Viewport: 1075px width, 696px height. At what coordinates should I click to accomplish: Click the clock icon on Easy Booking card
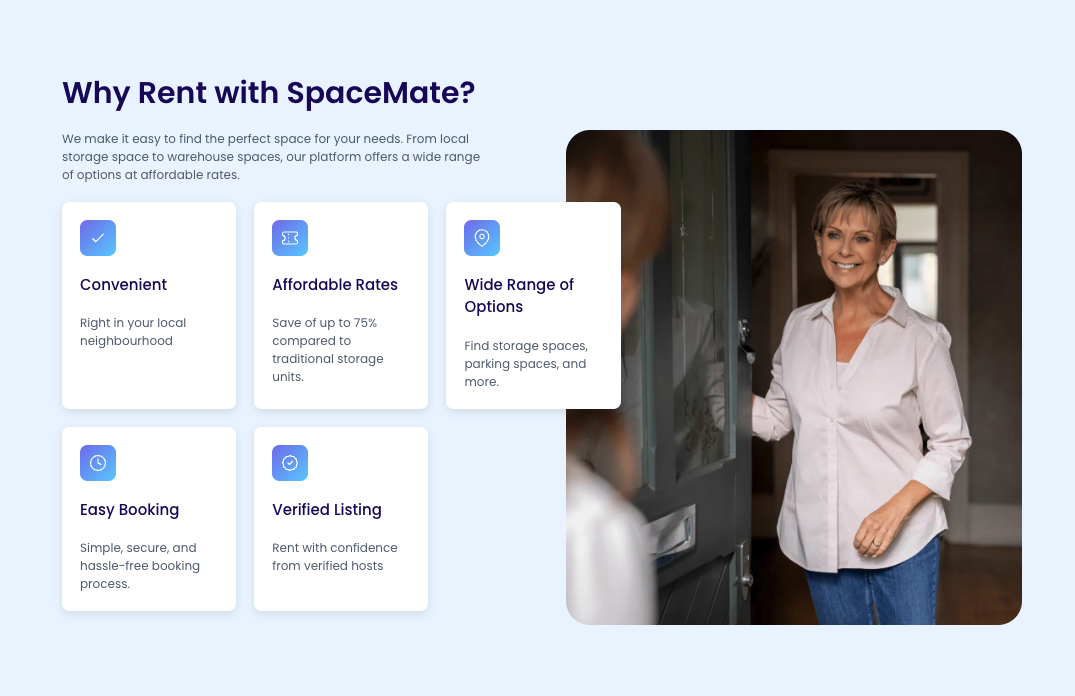[x=98, y=463]
